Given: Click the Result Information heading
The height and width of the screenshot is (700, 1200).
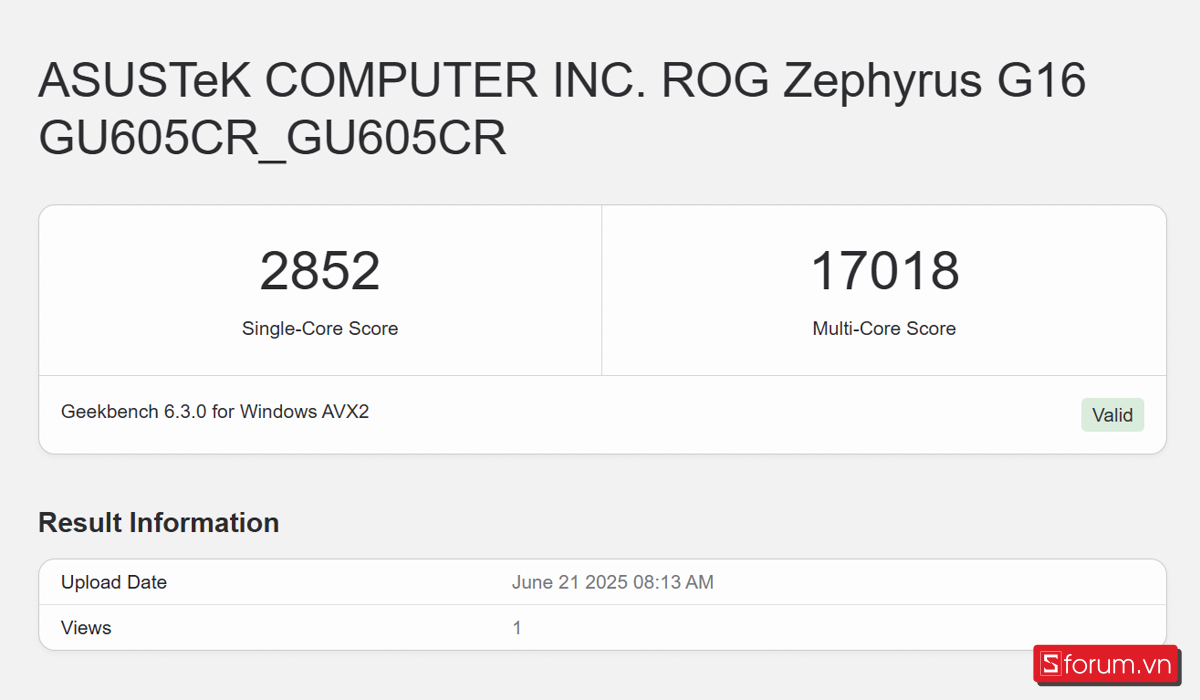Looking at the screenshot, I should [158, 523].
